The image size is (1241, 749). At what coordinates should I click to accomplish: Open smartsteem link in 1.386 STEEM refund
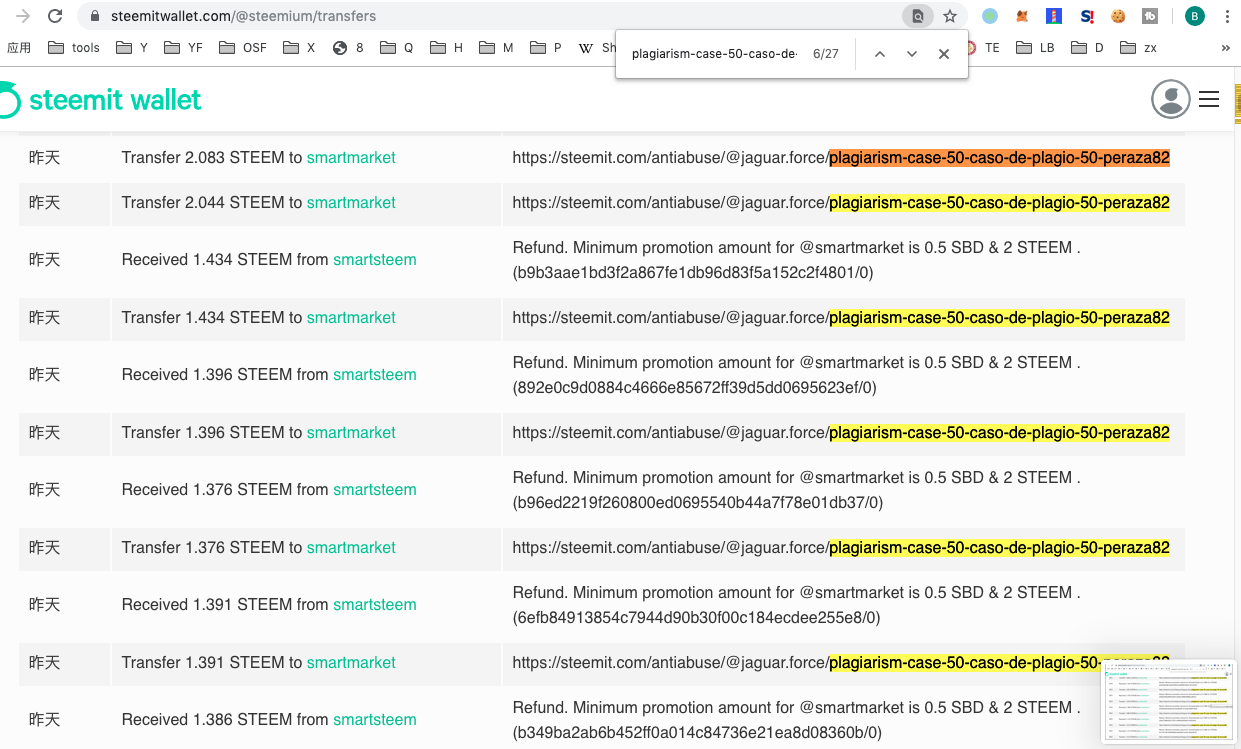(375, 720)
